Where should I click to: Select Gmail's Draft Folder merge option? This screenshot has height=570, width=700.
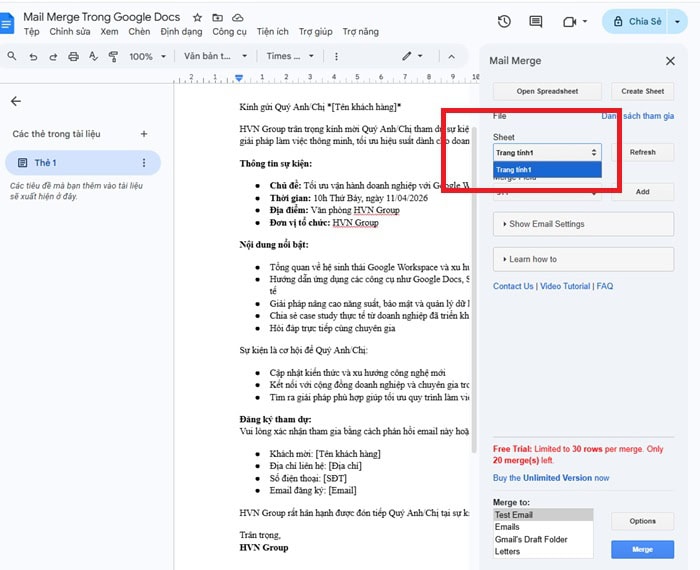(x=543, y=539)
